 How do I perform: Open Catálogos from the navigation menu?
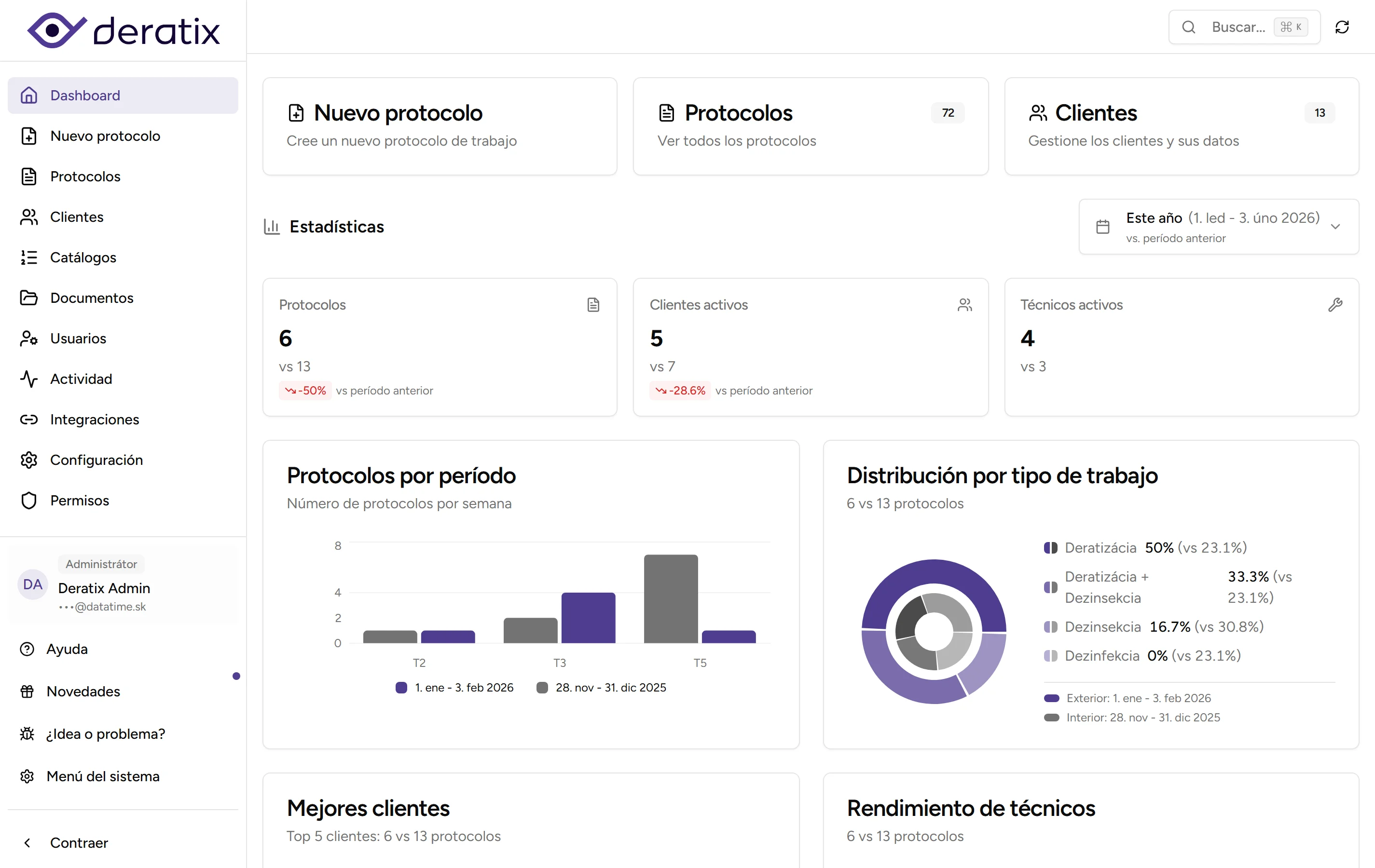click(x=83, y=258)
